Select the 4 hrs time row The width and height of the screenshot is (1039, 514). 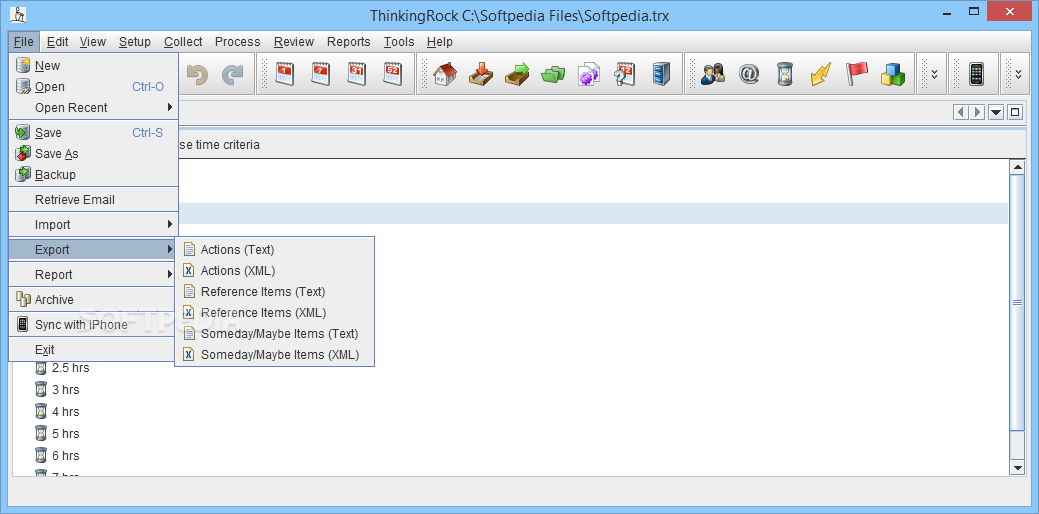[57, 411]
